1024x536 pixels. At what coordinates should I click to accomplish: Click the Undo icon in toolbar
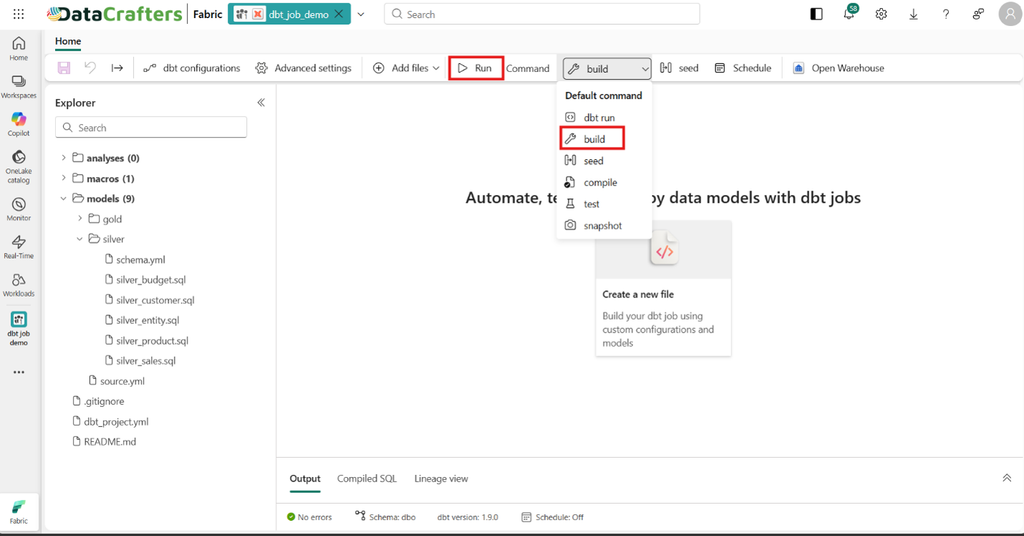(90, 68)
